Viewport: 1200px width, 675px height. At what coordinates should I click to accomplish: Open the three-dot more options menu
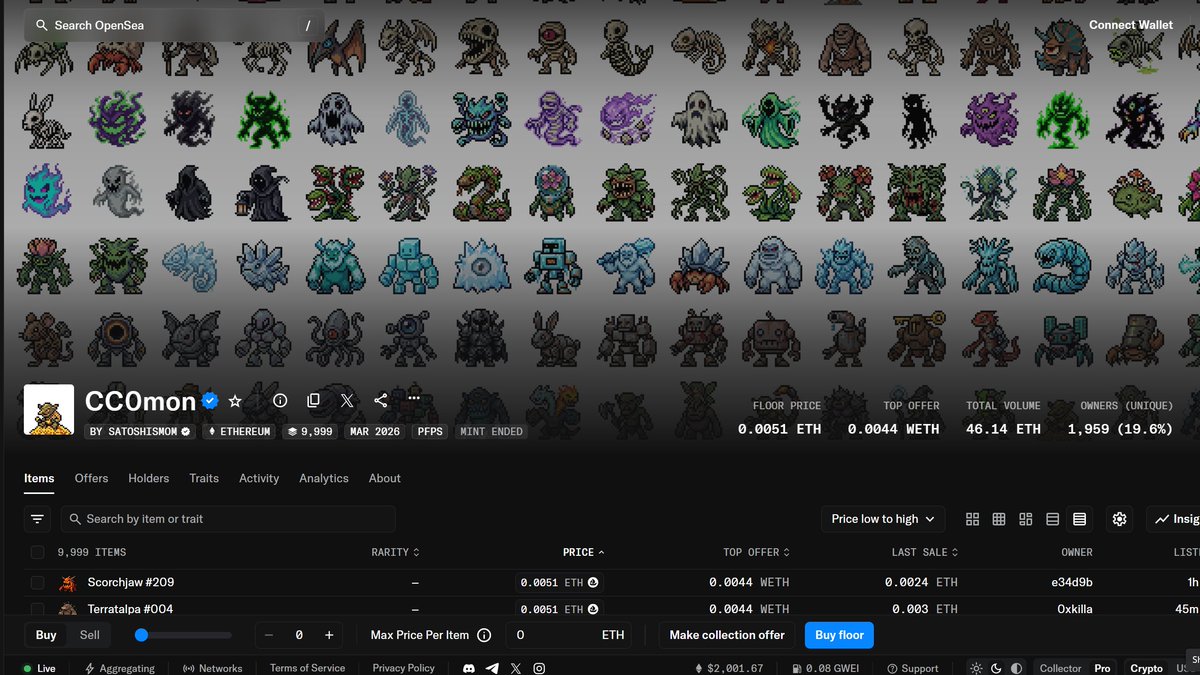click(x=414, y=399)
